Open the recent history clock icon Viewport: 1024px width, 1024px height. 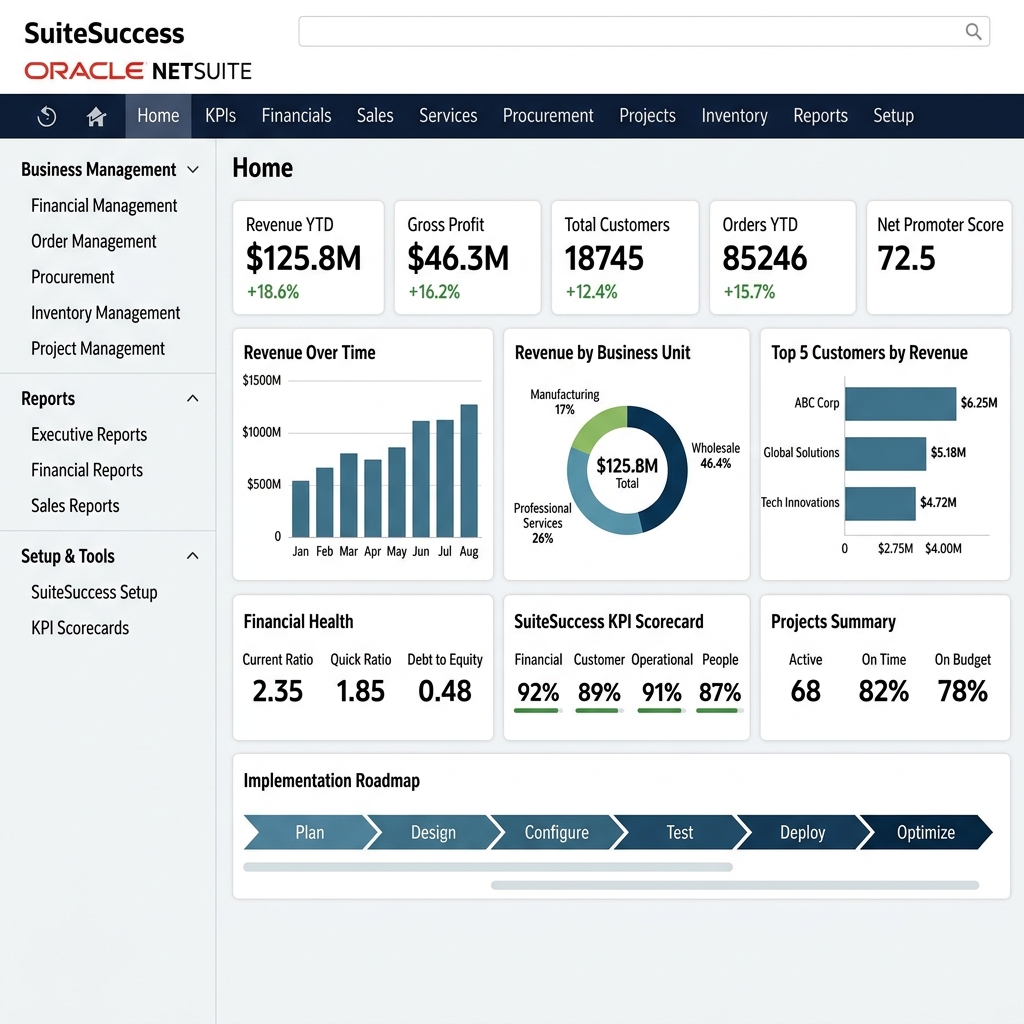[47, 116]
